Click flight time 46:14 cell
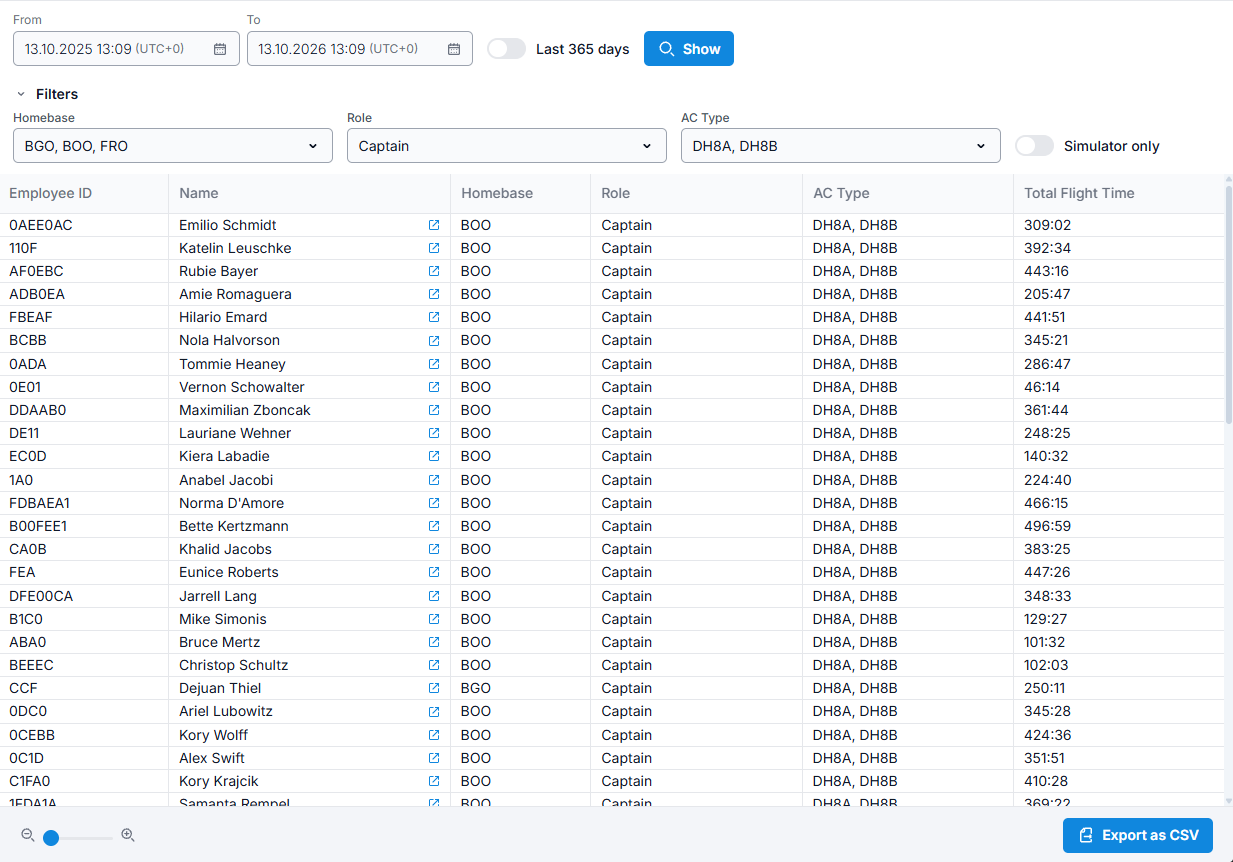 (x=1118, y=387)
